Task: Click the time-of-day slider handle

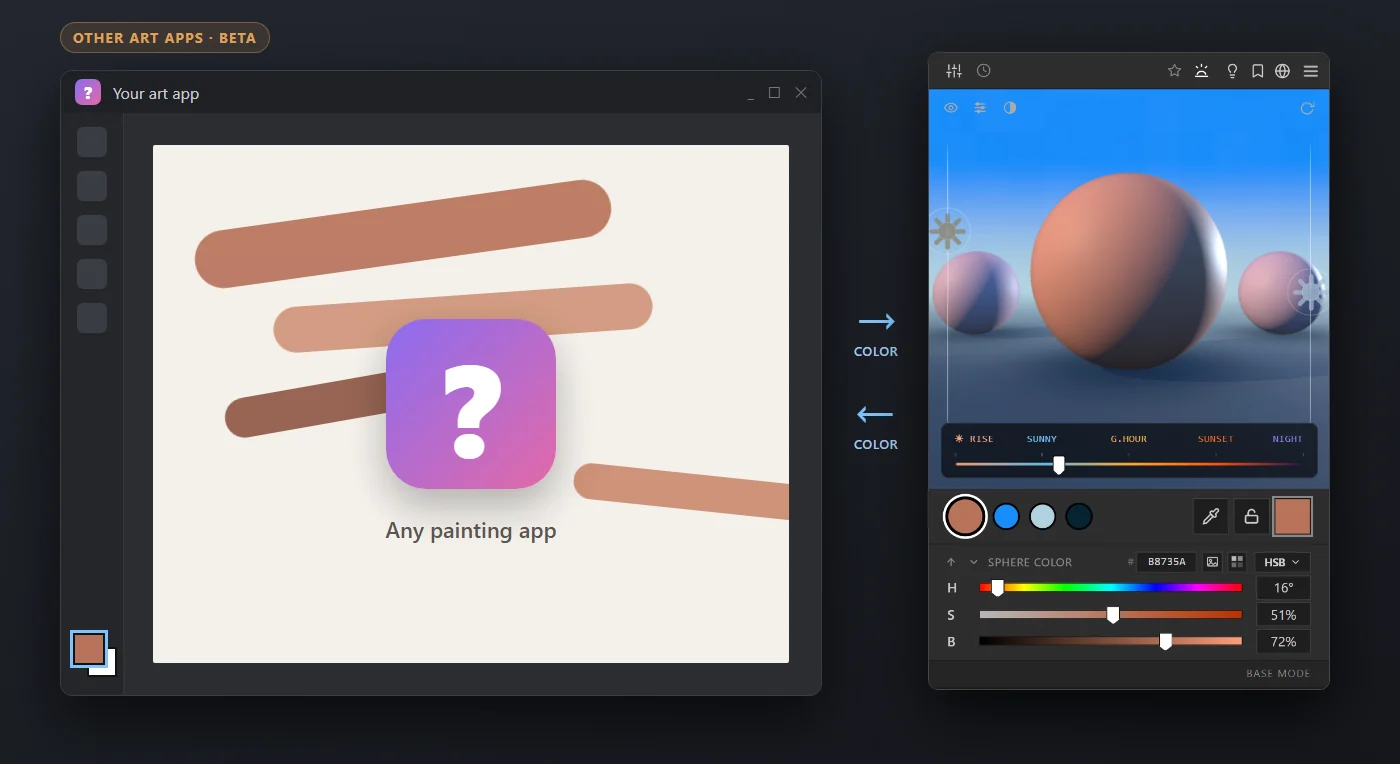Action: [x=1059, y=465]
